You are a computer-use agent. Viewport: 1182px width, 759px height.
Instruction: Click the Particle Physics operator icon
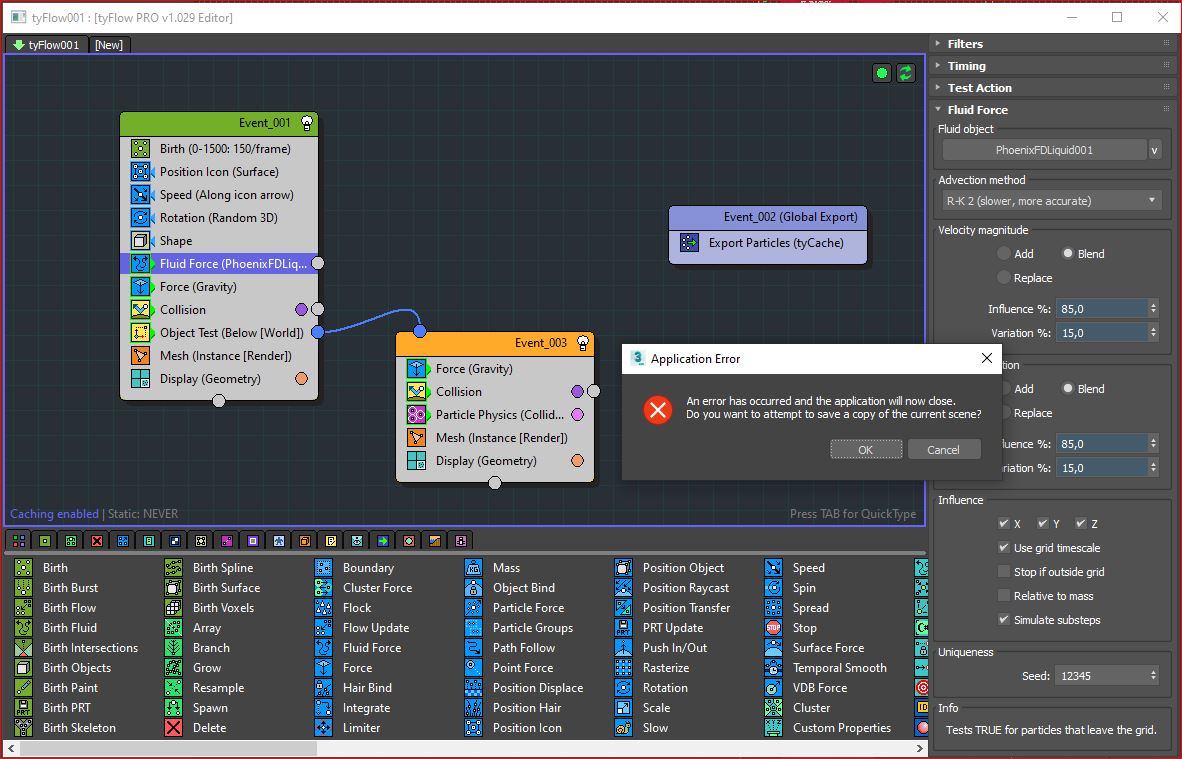coord(417,415)
